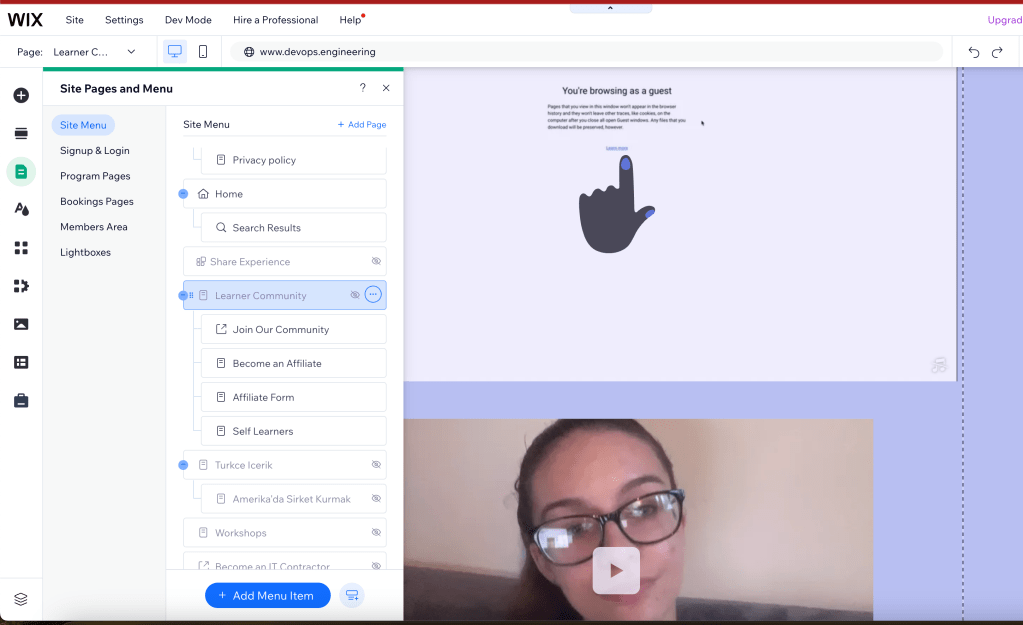
Task: Select the Self Learners page
Action: tap(294, 431)
